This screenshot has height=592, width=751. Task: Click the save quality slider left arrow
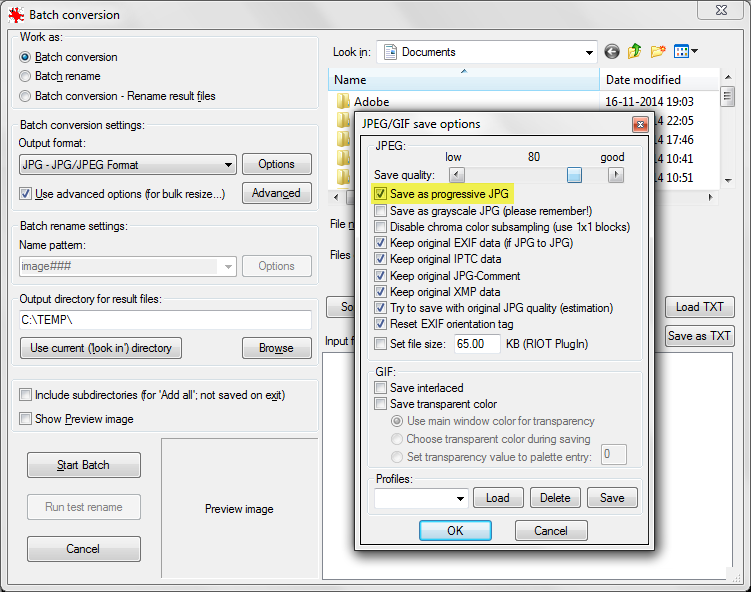click(457, 175)
